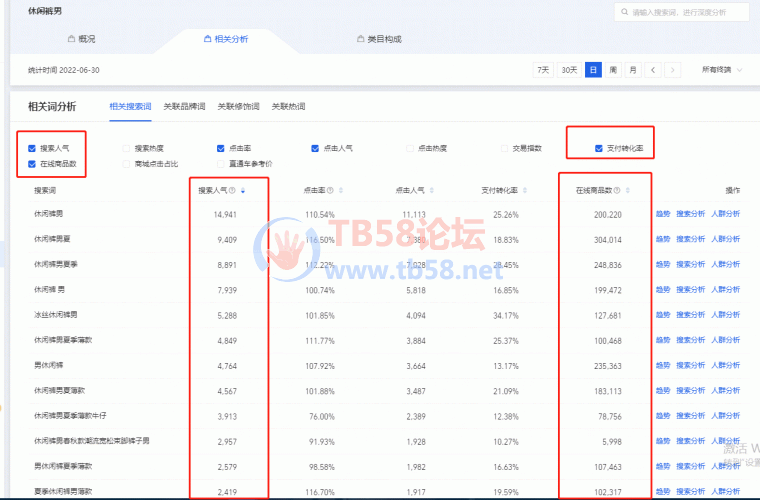Choose the 日 time range button
The image size is (760, 500).
[x=593, y=70]
